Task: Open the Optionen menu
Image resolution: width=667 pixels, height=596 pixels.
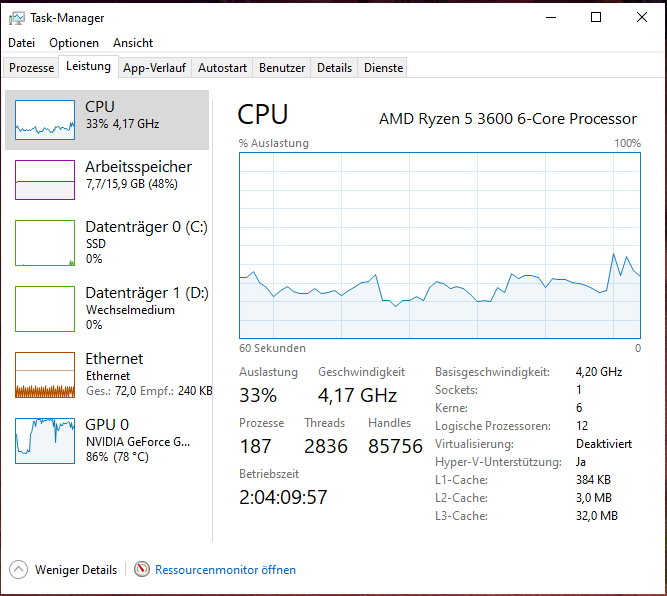Action: (x=74, y=43)
